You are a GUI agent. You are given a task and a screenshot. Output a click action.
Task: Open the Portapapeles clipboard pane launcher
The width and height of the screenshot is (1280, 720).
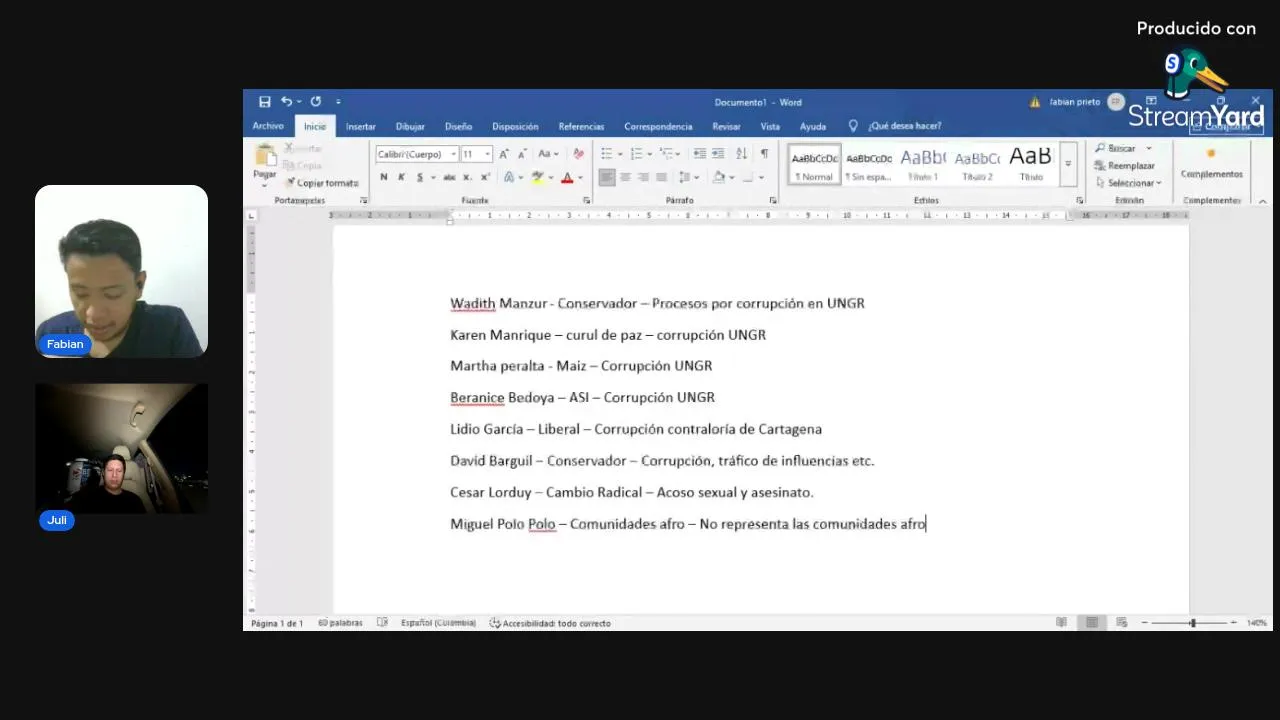(x=364, y=200)
